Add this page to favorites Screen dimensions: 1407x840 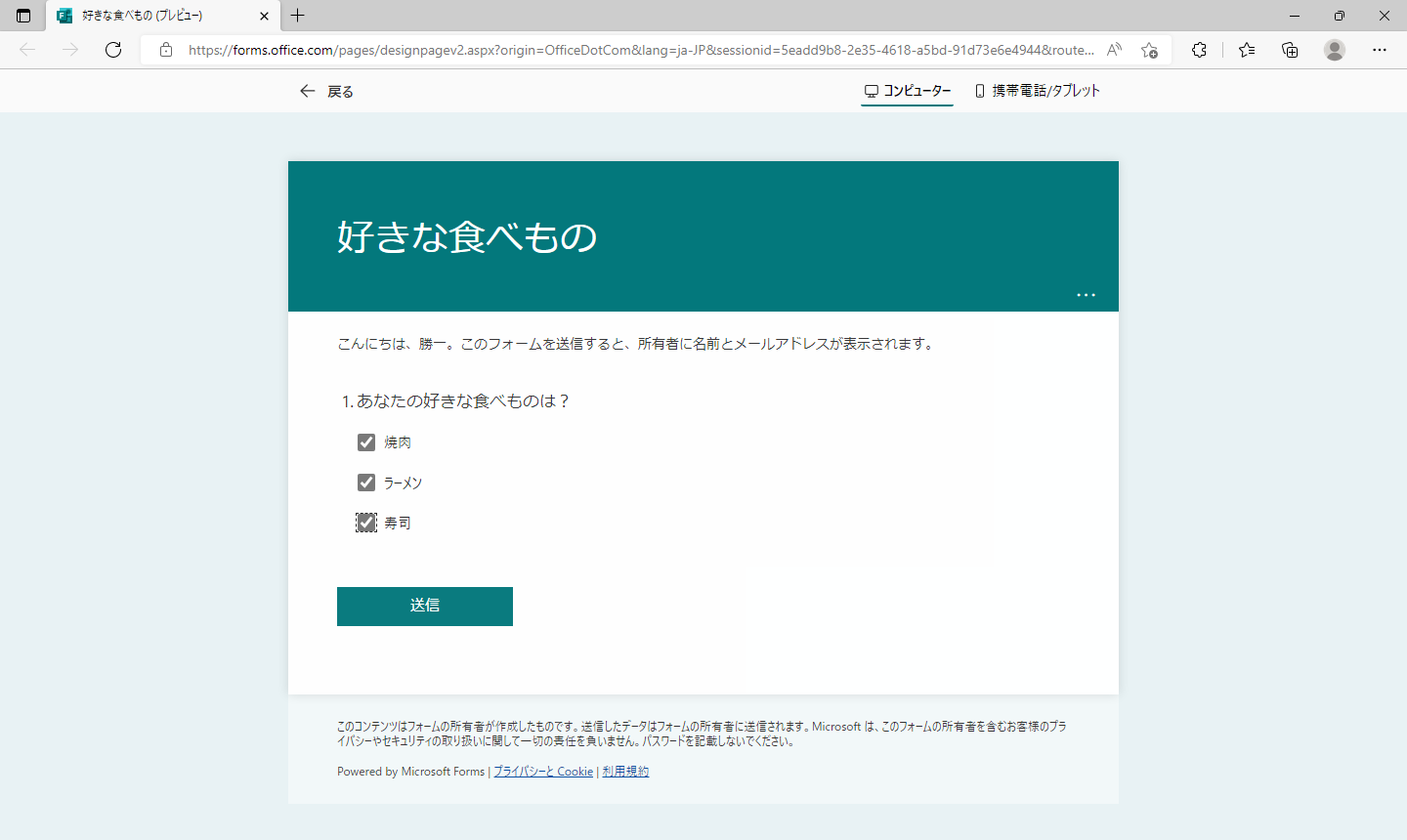pyautogui.click(x=1149, y=50)
